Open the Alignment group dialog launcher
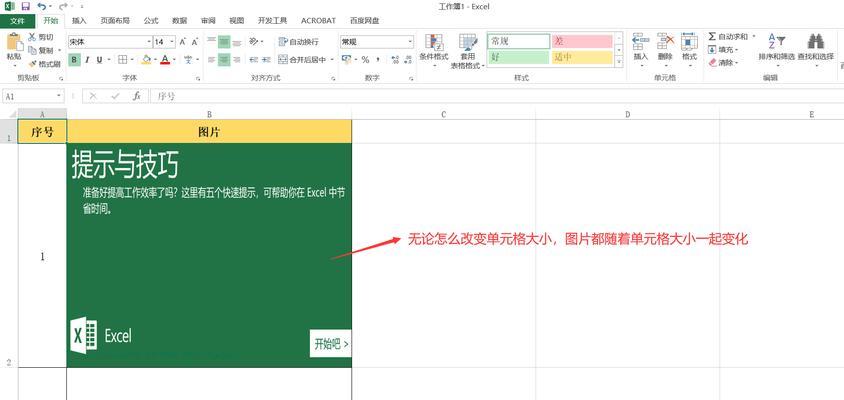Viewport: 844px width, 400px height. point(334,79)
